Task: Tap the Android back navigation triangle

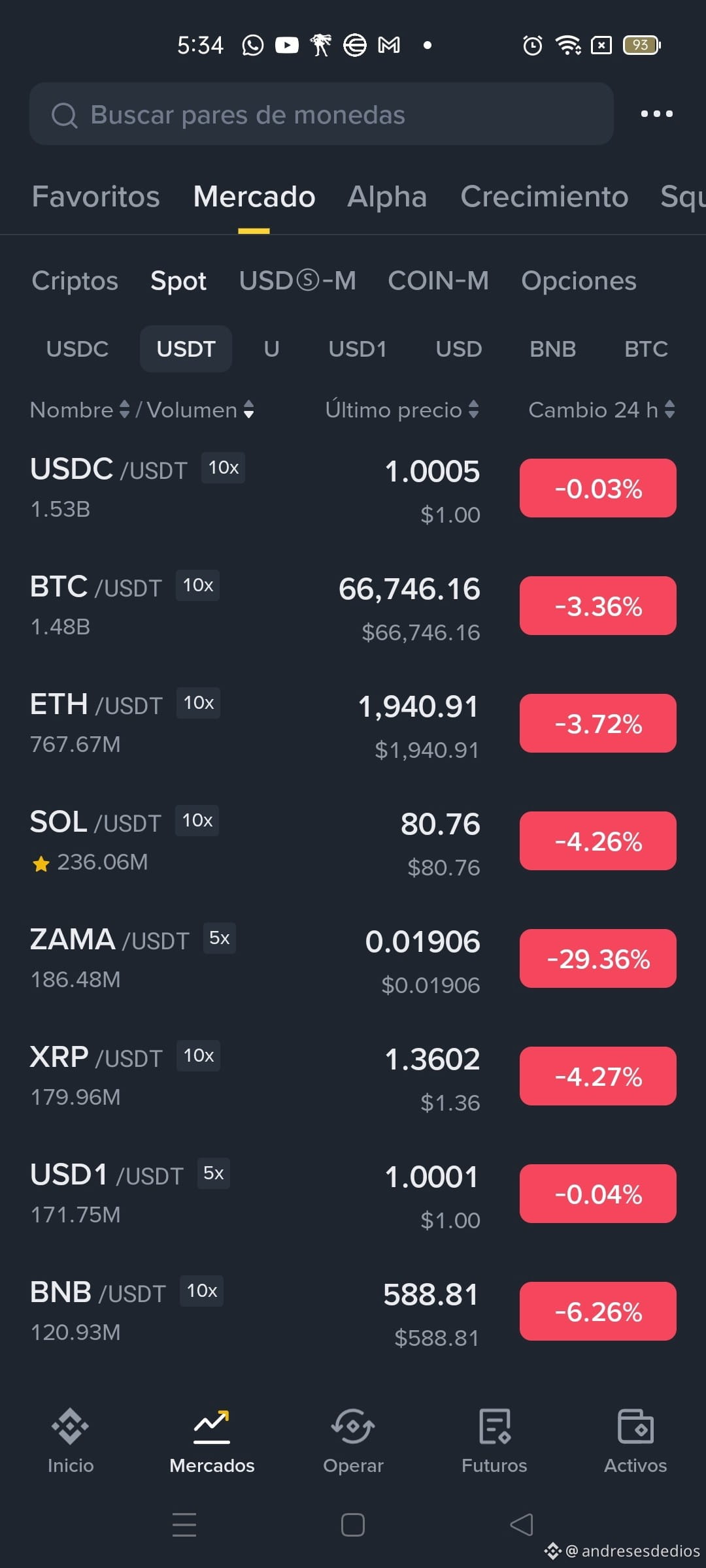Action: click(522, 1525)
